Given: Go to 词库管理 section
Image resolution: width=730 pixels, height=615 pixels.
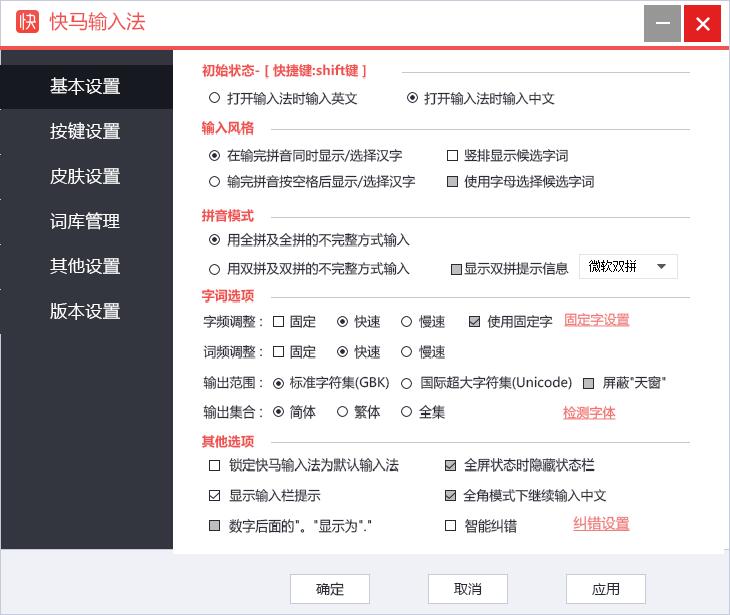Looking at the screenshot, I should point(85,221).
